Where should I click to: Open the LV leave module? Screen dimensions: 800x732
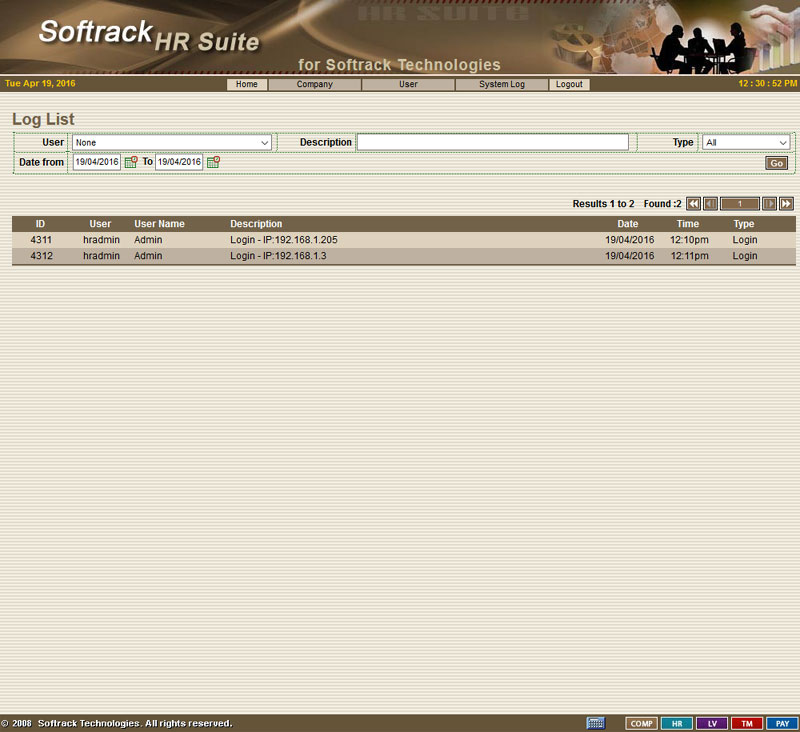pyautogui.click(x=712, y=723)
